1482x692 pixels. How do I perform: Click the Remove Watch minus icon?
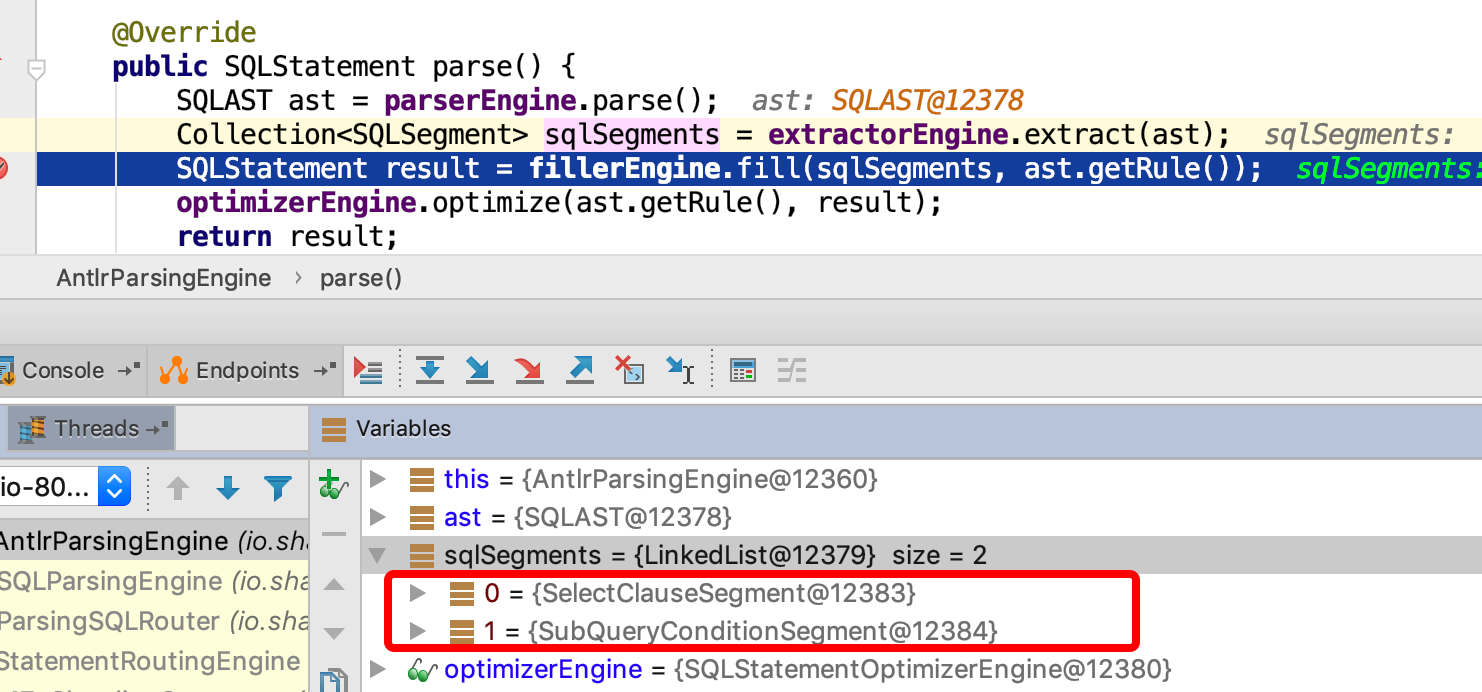click(x=333, y=535)
